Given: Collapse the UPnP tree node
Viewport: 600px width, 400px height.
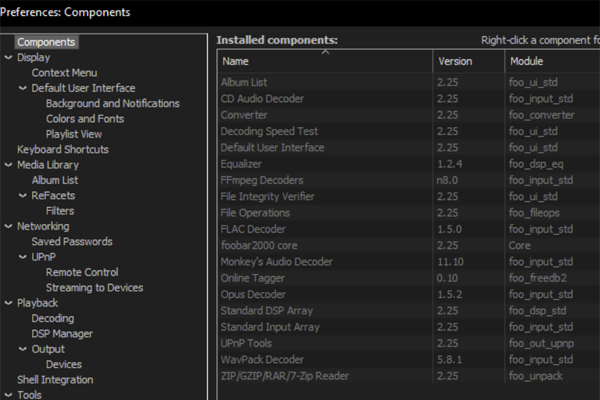Looking at the screenshot, I should (23, 257).
